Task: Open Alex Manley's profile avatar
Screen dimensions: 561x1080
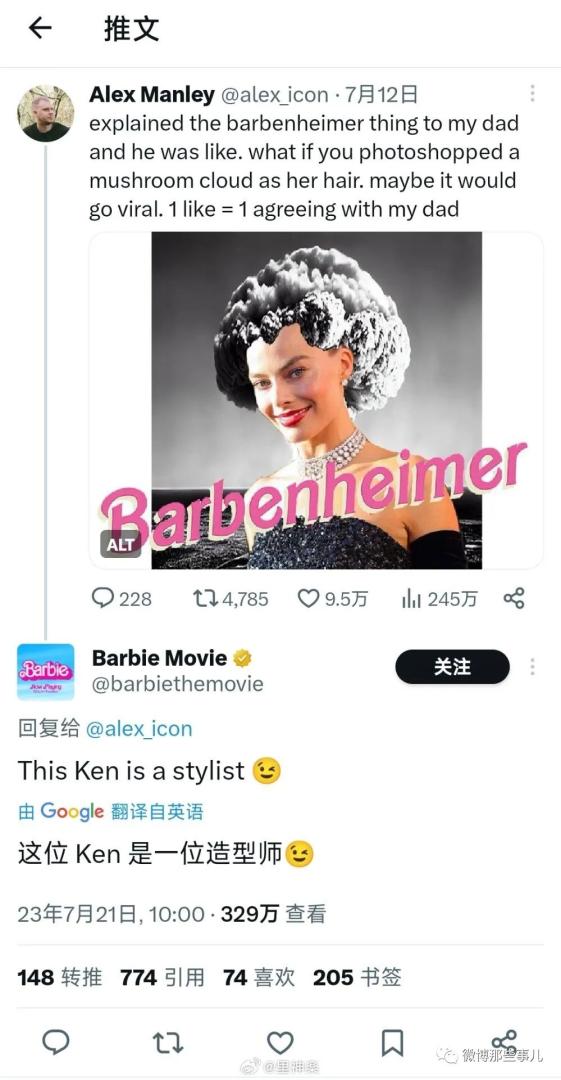Action: [45, 113]
